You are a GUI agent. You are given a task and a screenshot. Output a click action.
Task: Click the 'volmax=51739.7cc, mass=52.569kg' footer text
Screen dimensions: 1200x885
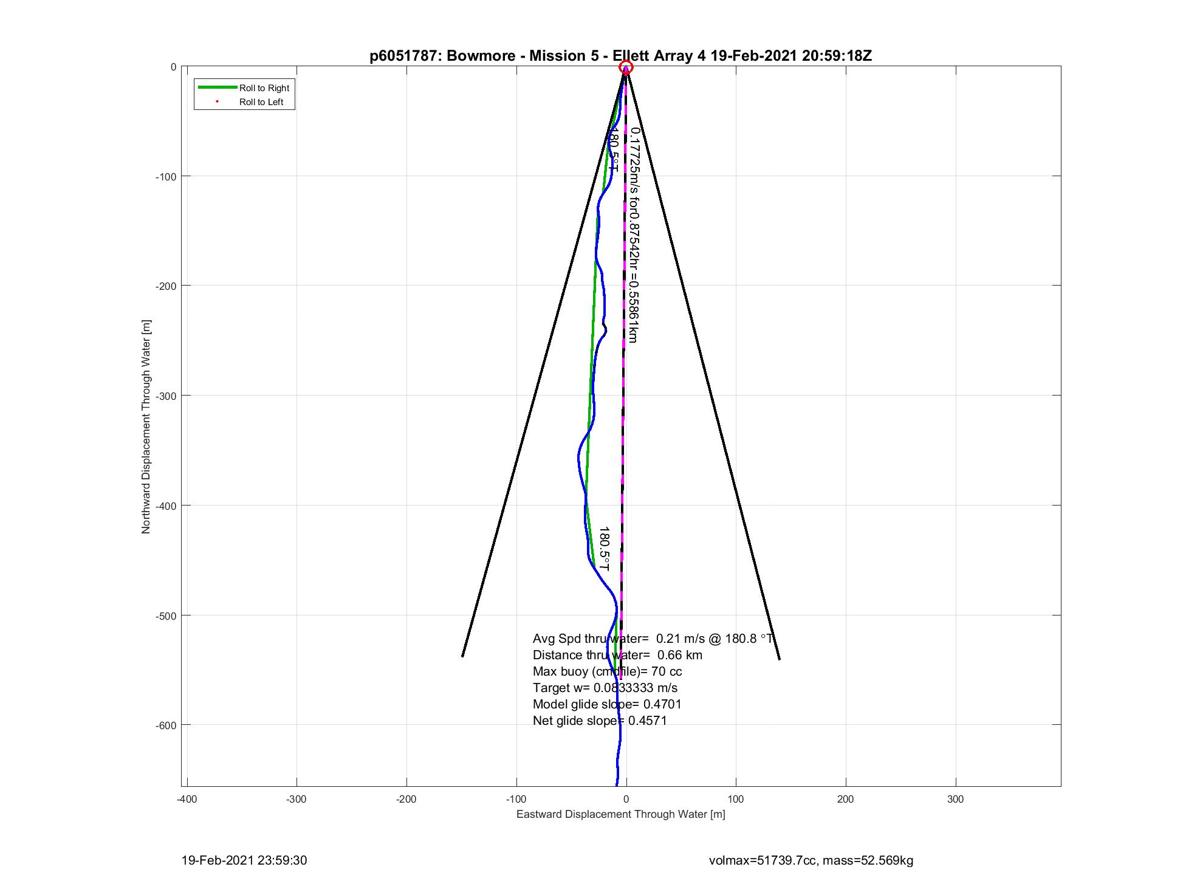[810, 860]
